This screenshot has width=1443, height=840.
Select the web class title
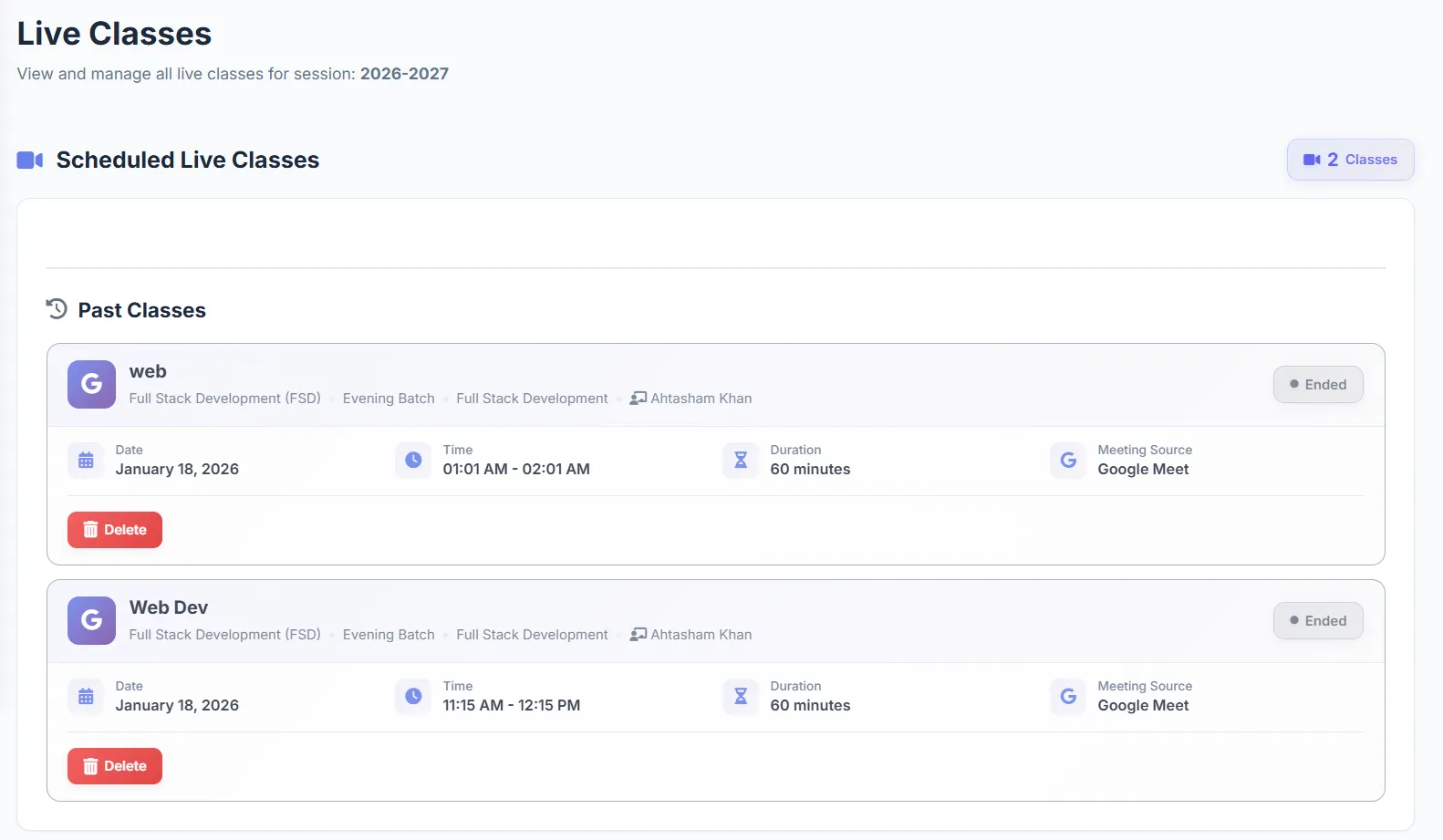[148, 371]
